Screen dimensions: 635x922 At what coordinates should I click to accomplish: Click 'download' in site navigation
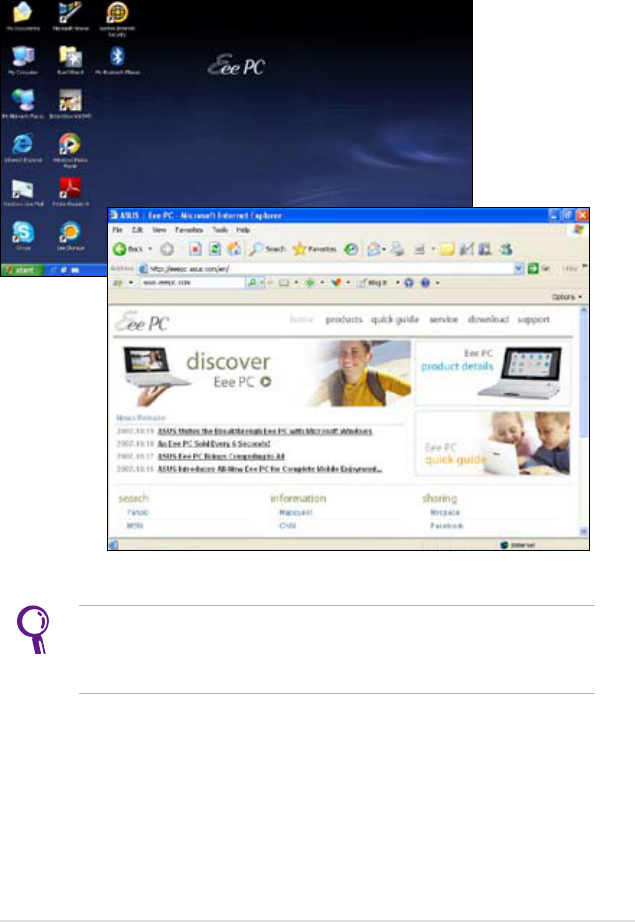(x=488, y=319)
